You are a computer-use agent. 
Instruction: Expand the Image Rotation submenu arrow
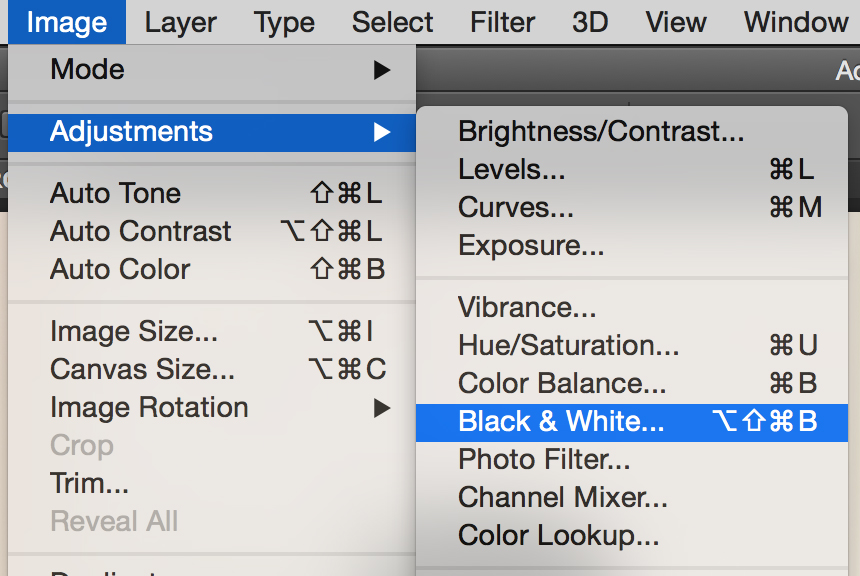click(382, 408)
